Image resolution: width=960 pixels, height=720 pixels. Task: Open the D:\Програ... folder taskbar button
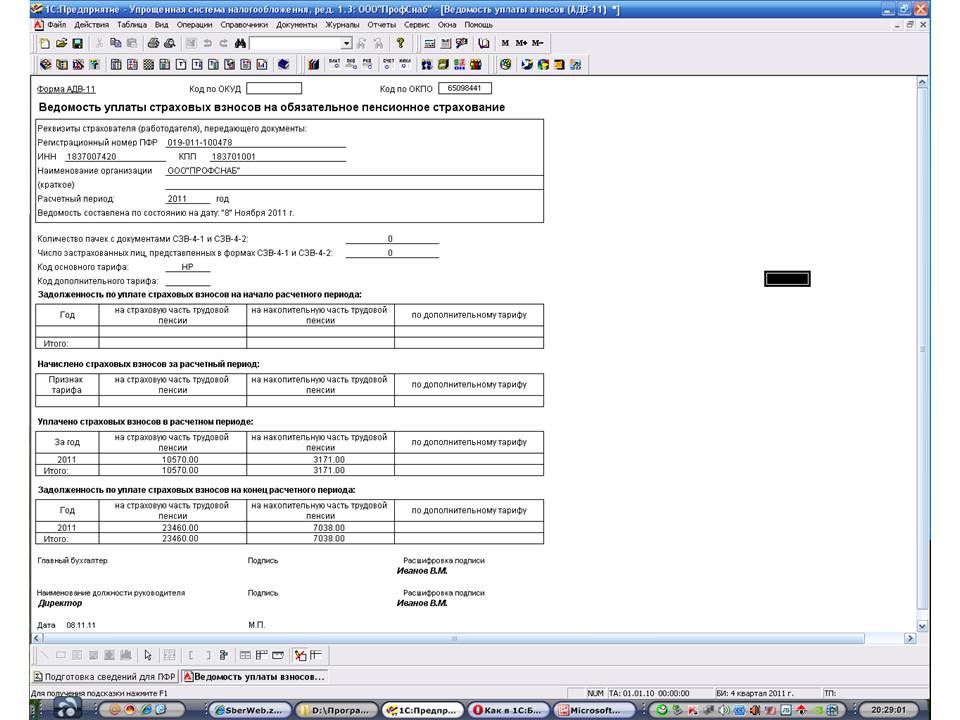point(336,710)
